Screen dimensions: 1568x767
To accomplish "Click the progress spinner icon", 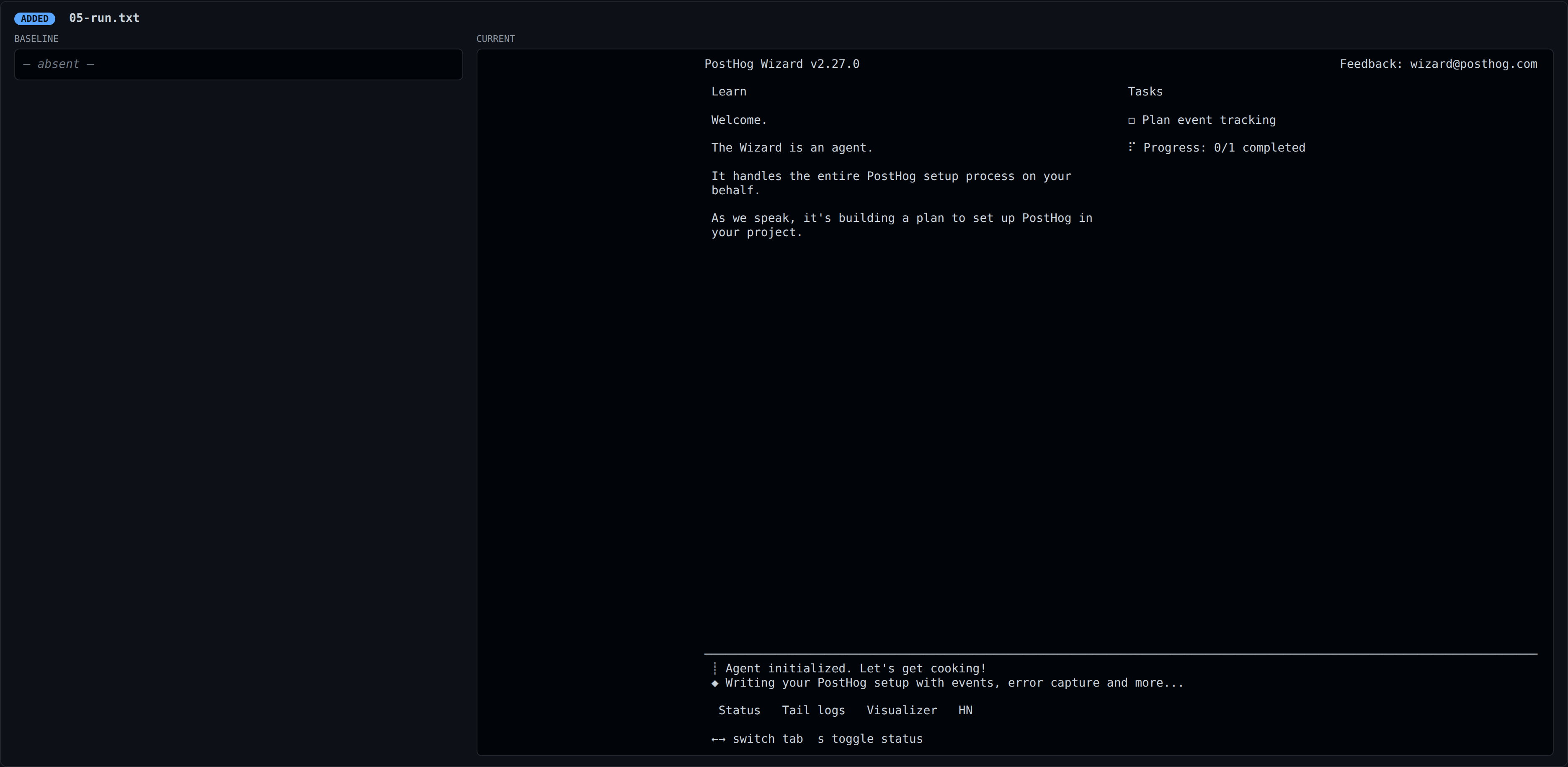I will point(1132,147).
